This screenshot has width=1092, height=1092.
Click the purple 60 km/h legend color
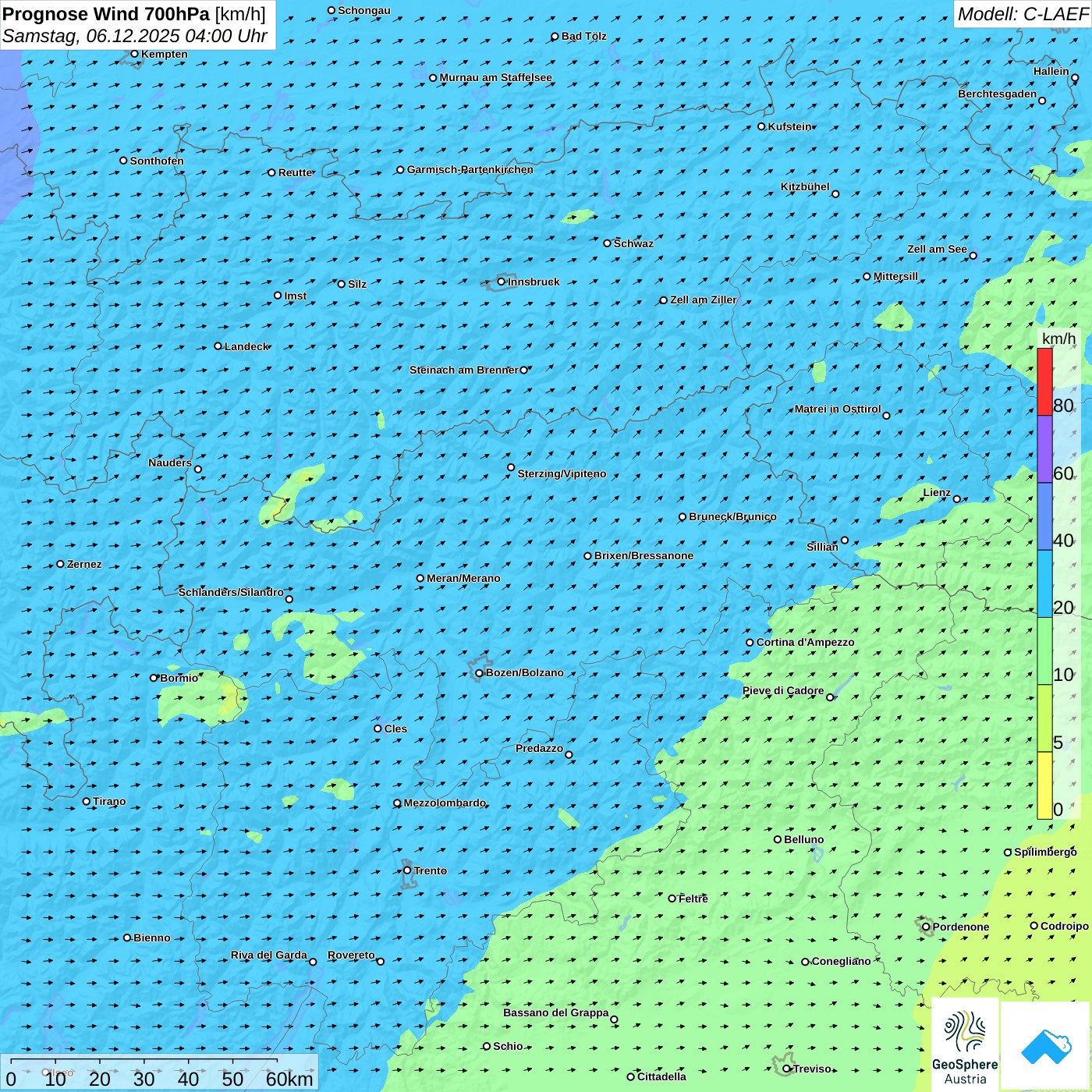[x=1044, y=449]
